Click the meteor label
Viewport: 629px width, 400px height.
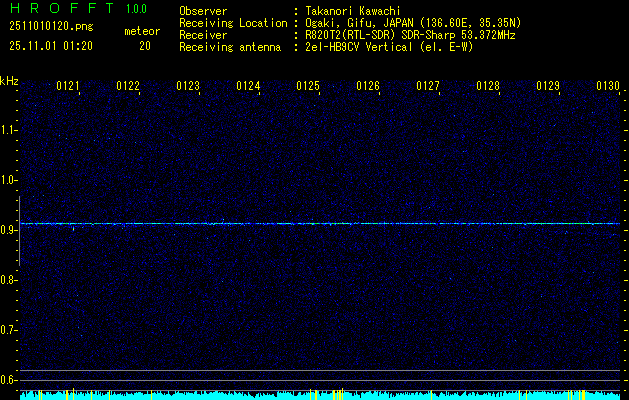pyautogui.click(x=142, y=31)
